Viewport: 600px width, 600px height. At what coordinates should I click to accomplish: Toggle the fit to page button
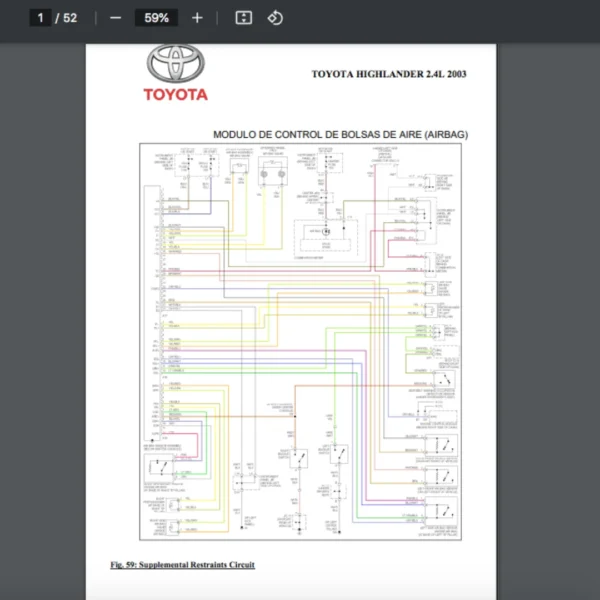[x=243, y=18]
